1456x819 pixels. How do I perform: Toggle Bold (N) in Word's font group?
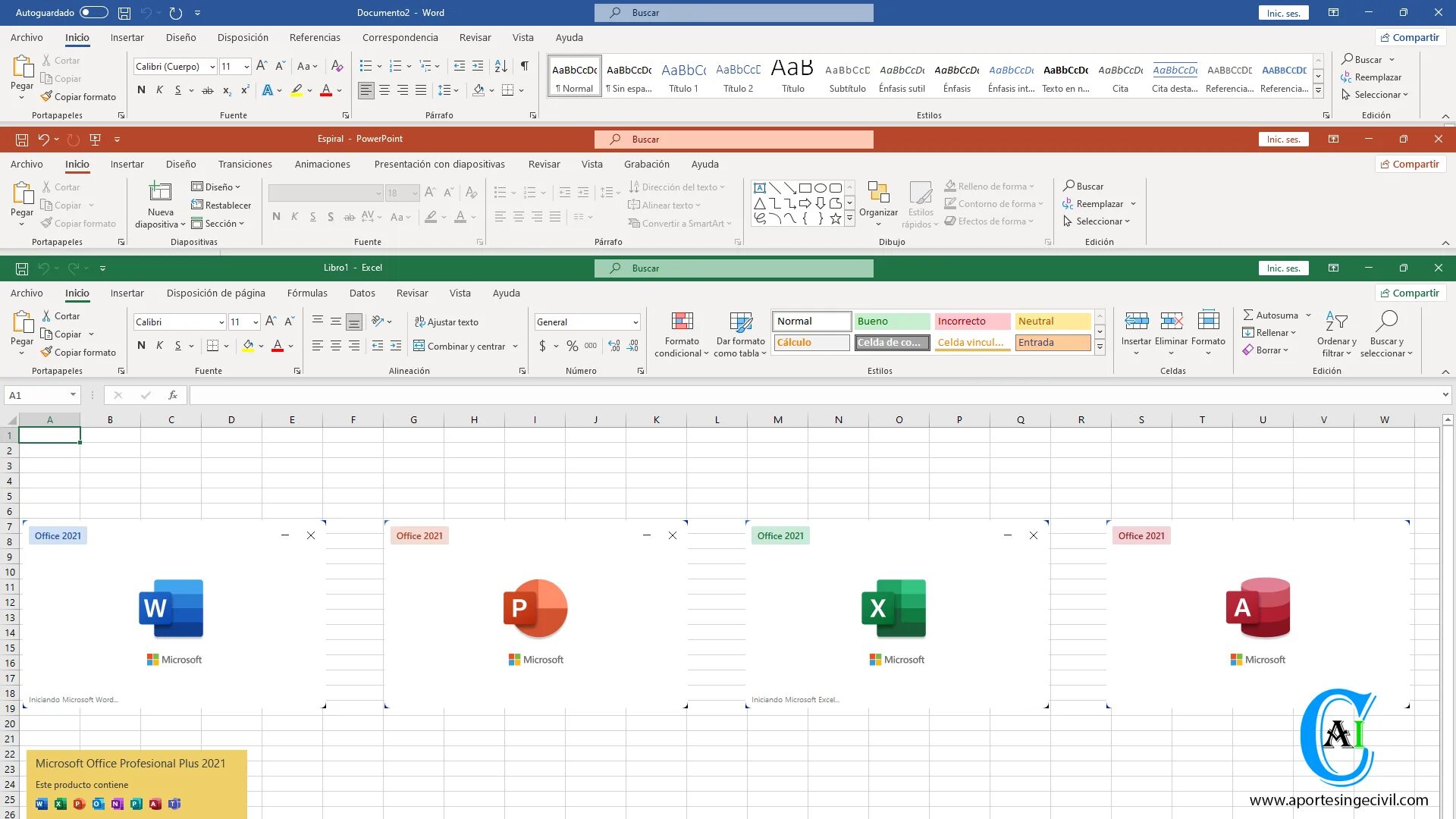141,90
